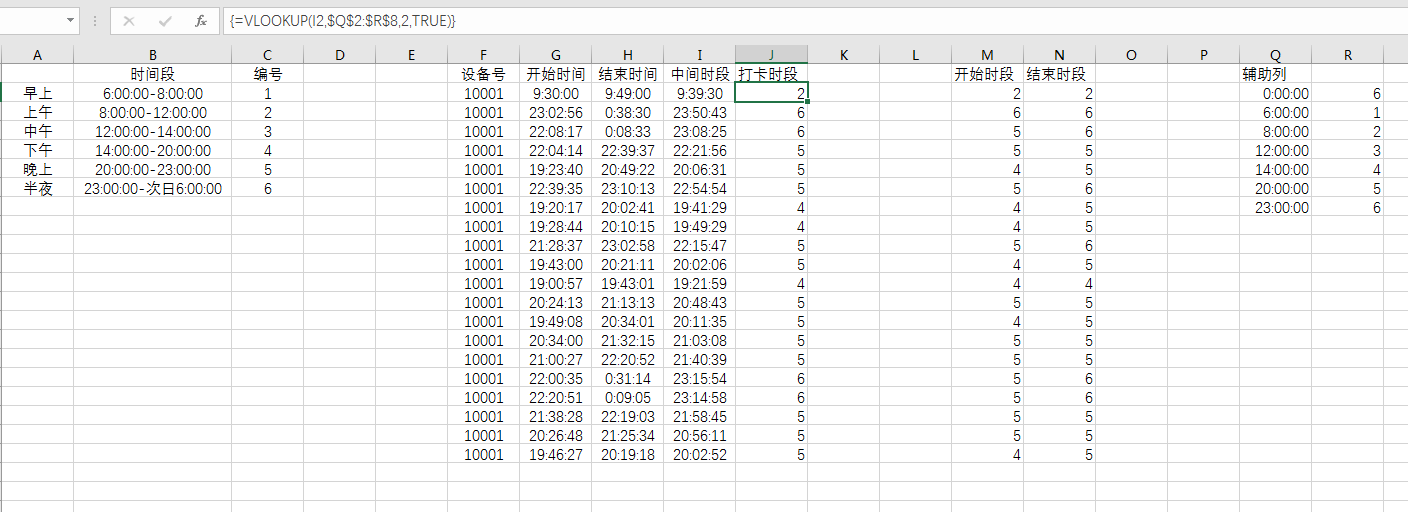Select end time cell 20:19:18
The image size is (1408, 512).
coord(627,454)
